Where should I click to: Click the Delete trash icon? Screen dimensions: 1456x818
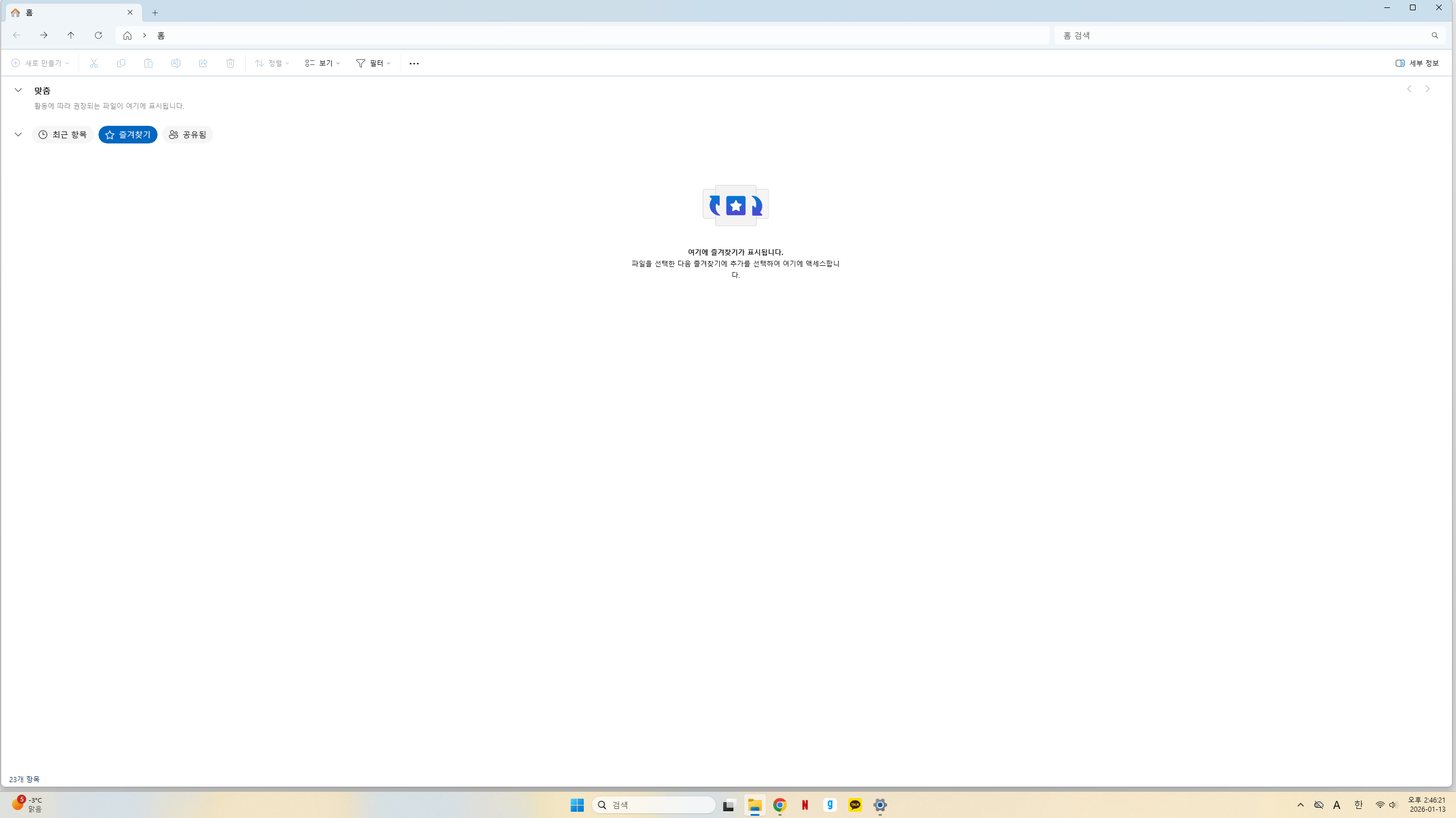(230, 63)
